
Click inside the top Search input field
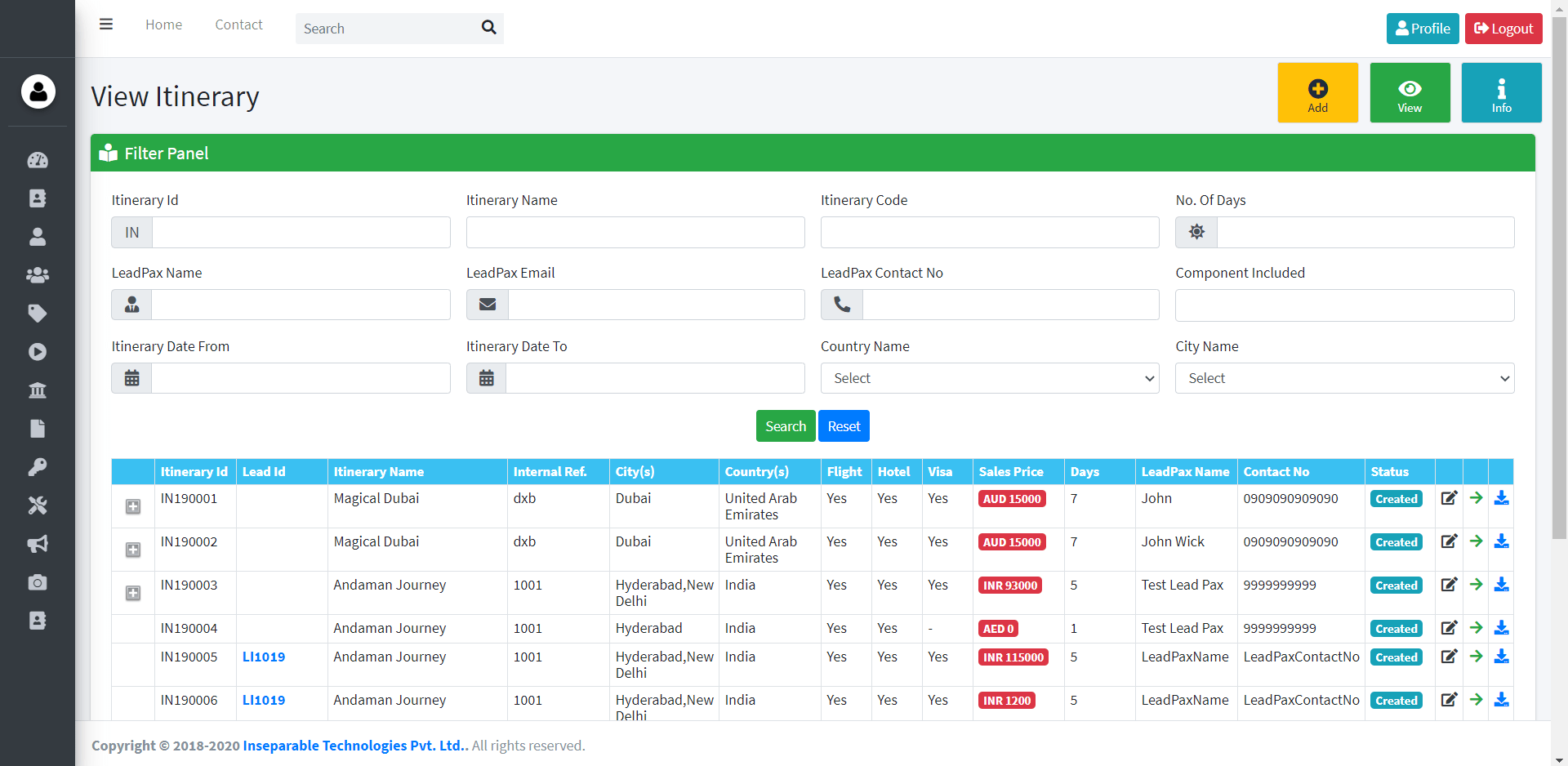click(384, 28)
